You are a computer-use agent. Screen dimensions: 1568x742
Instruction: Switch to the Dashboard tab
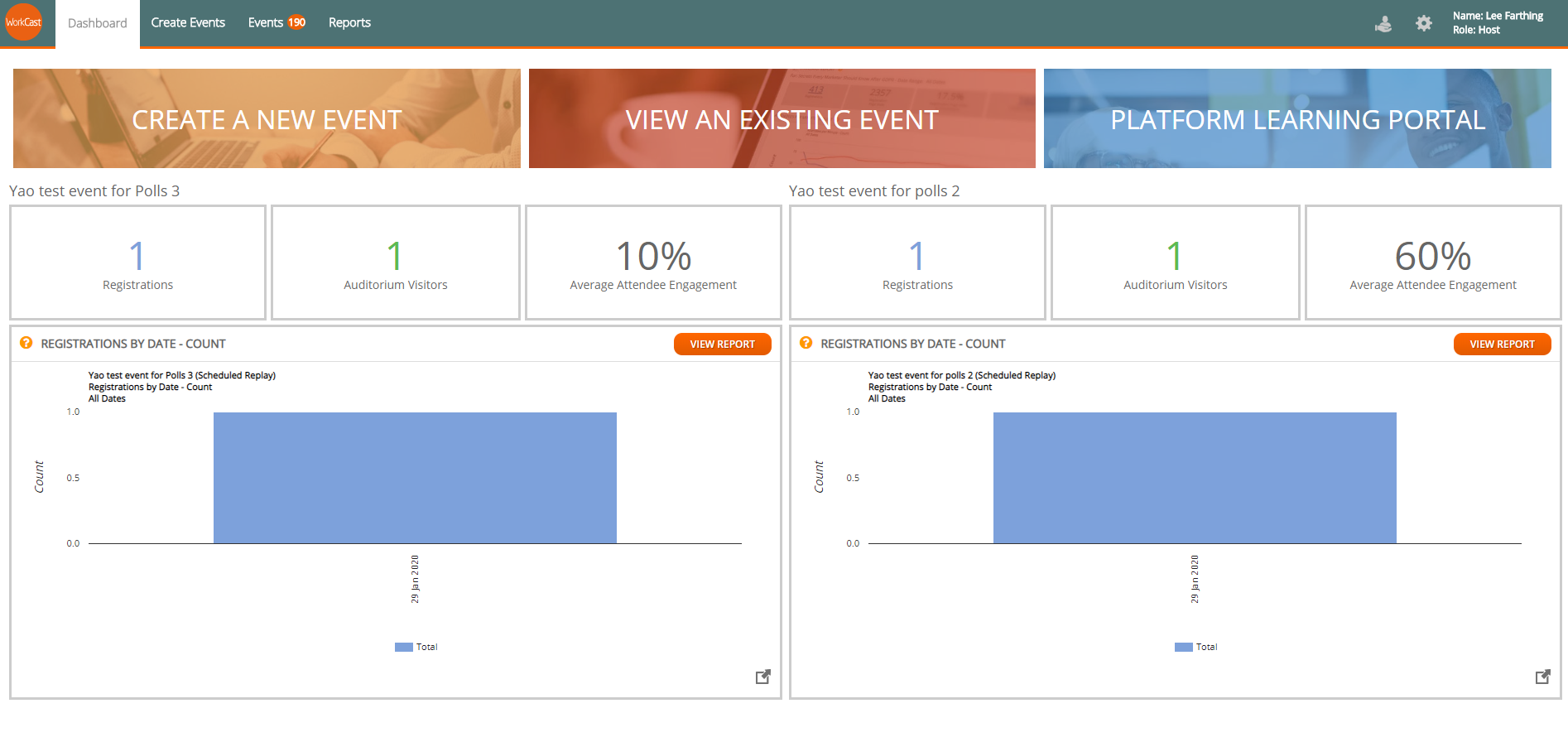click(98, 23)
